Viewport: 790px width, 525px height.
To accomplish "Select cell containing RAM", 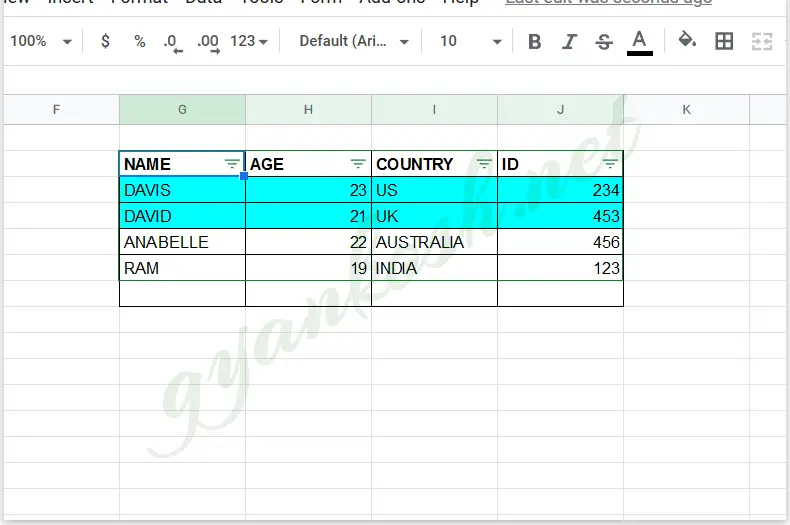I will pyautogui.click(x=182, y=268).
